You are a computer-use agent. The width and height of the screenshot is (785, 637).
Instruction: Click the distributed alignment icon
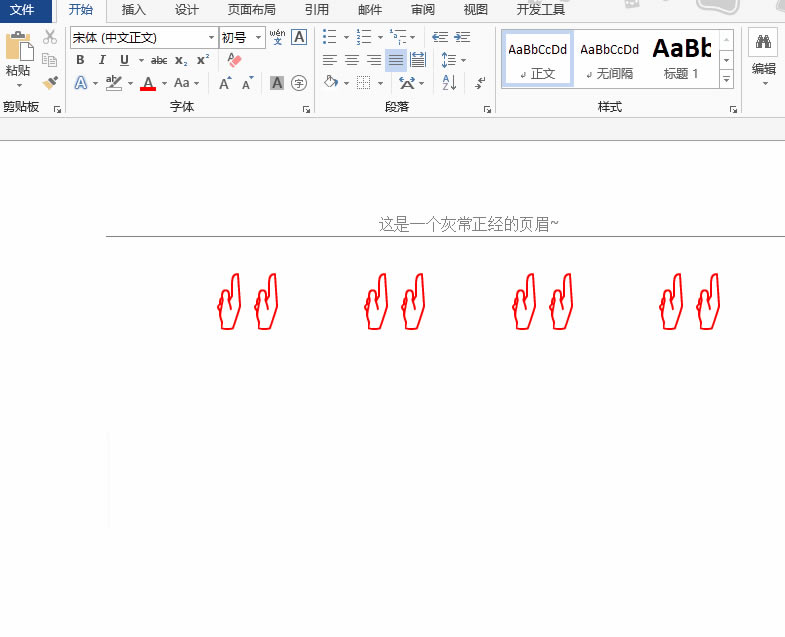(418, 60)
